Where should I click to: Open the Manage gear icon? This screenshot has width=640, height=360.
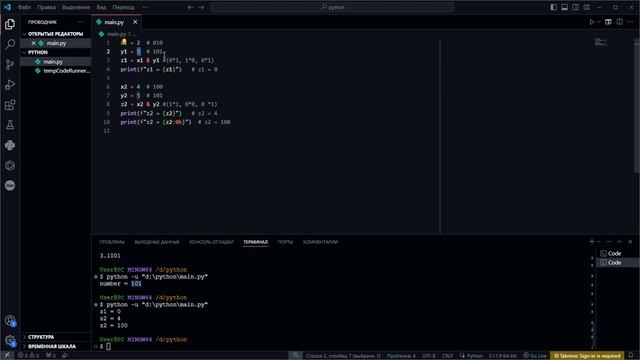click(x=10, y=340)
